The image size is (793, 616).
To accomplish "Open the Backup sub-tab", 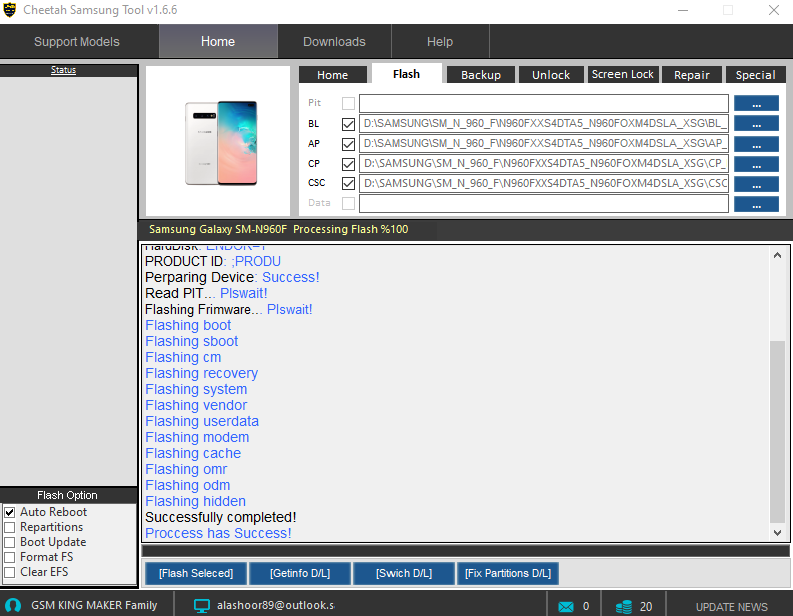I will pyautogui.click(x=481, y=75).
